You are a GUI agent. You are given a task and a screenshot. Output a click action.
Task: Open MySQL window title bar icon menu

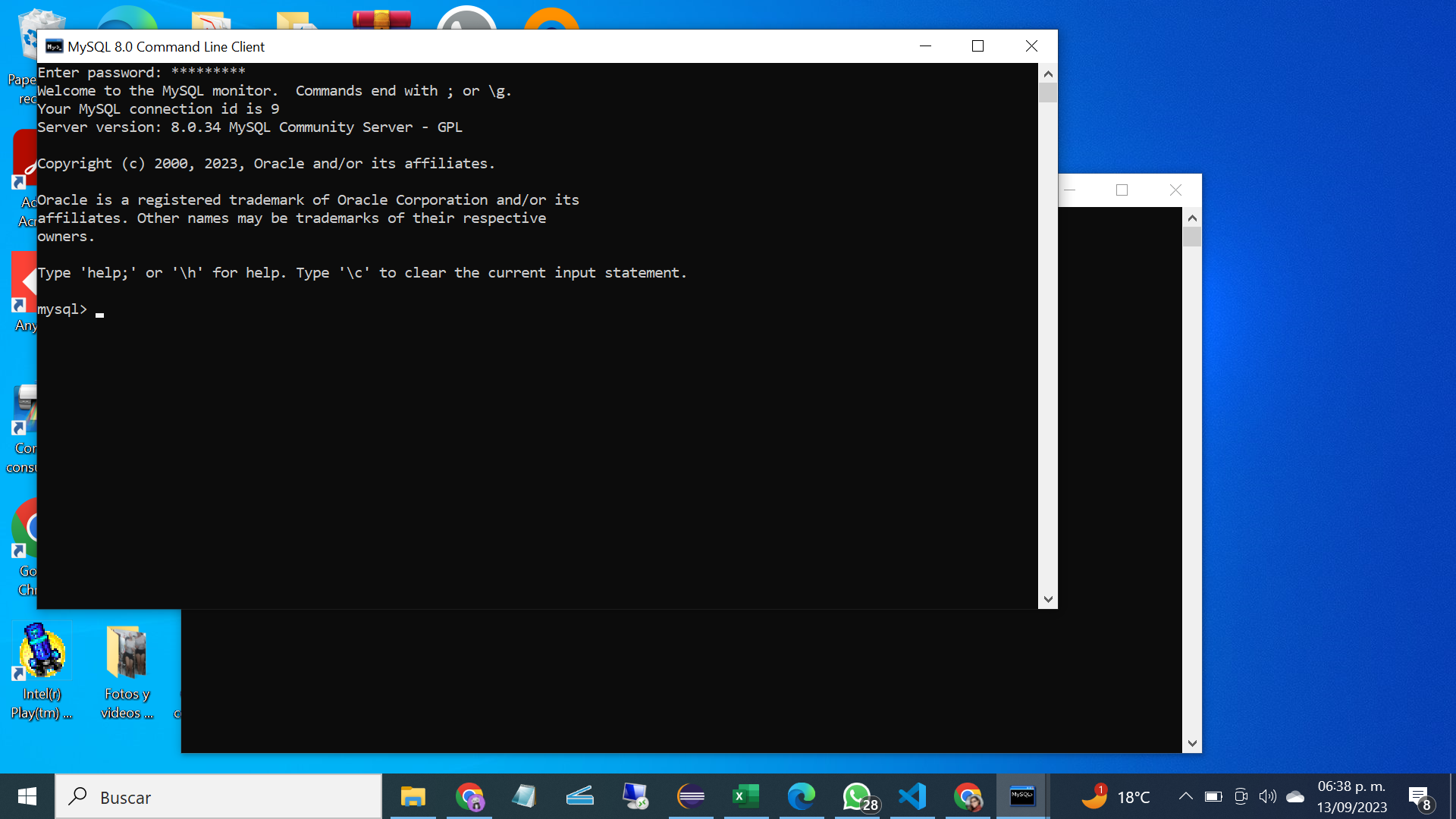pyautogui.click(x=54, y=46)
